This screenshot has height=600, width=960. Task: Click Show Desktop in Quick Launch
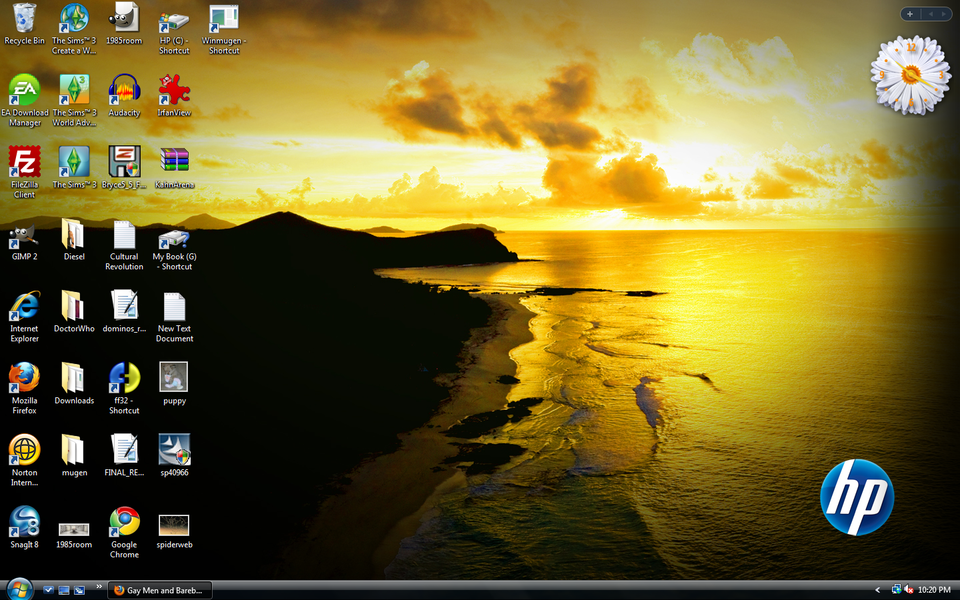(x=63, y=590)
